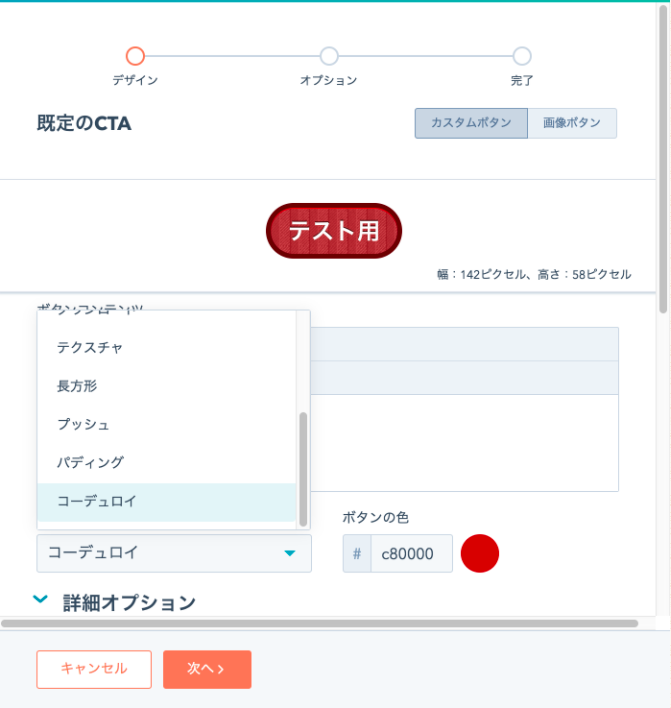The height and width of the screenshot is (708, 671).
Task: Select プッシュ button style option
Action: pyautogui.click(x=84, y=424)
